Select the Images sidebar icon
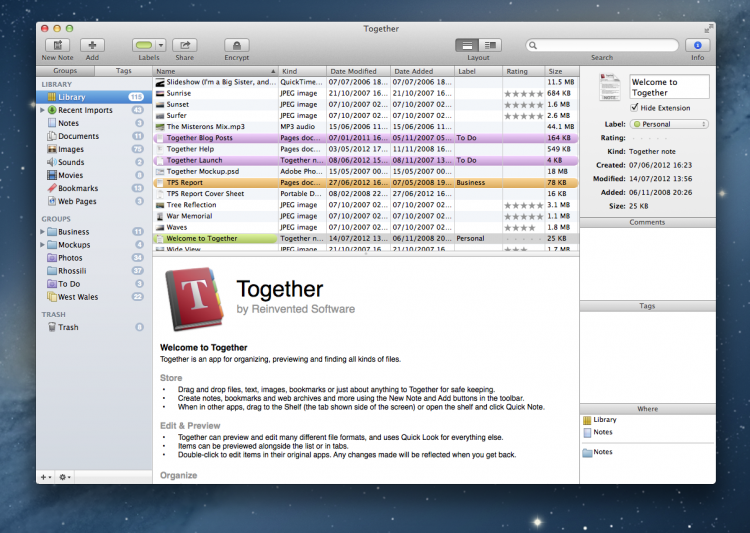 52,149
